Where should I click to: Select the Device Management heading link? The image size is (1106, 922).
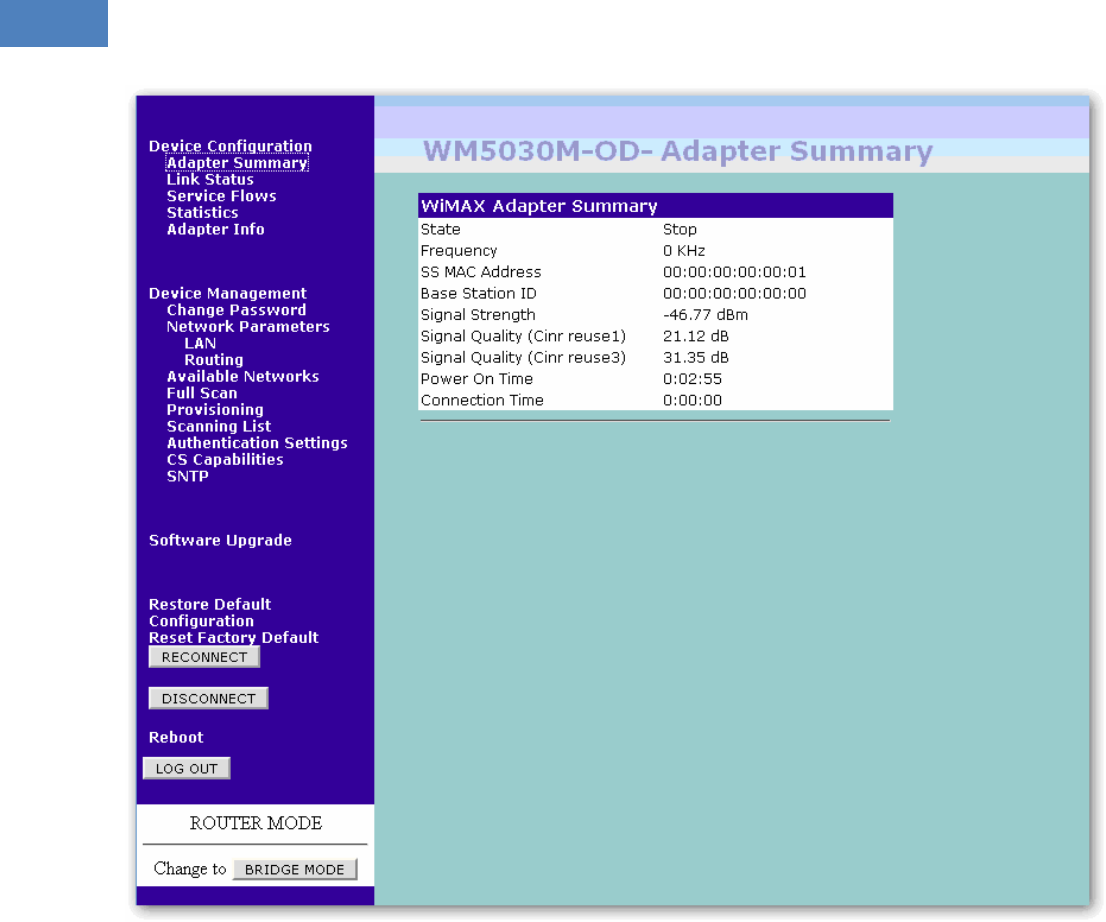227,293
